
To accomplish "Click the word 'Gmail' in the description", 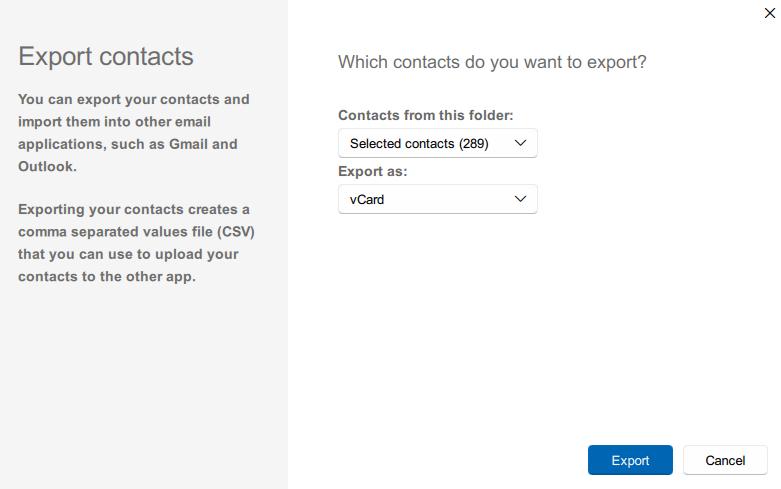I will (x=188, y=144).
